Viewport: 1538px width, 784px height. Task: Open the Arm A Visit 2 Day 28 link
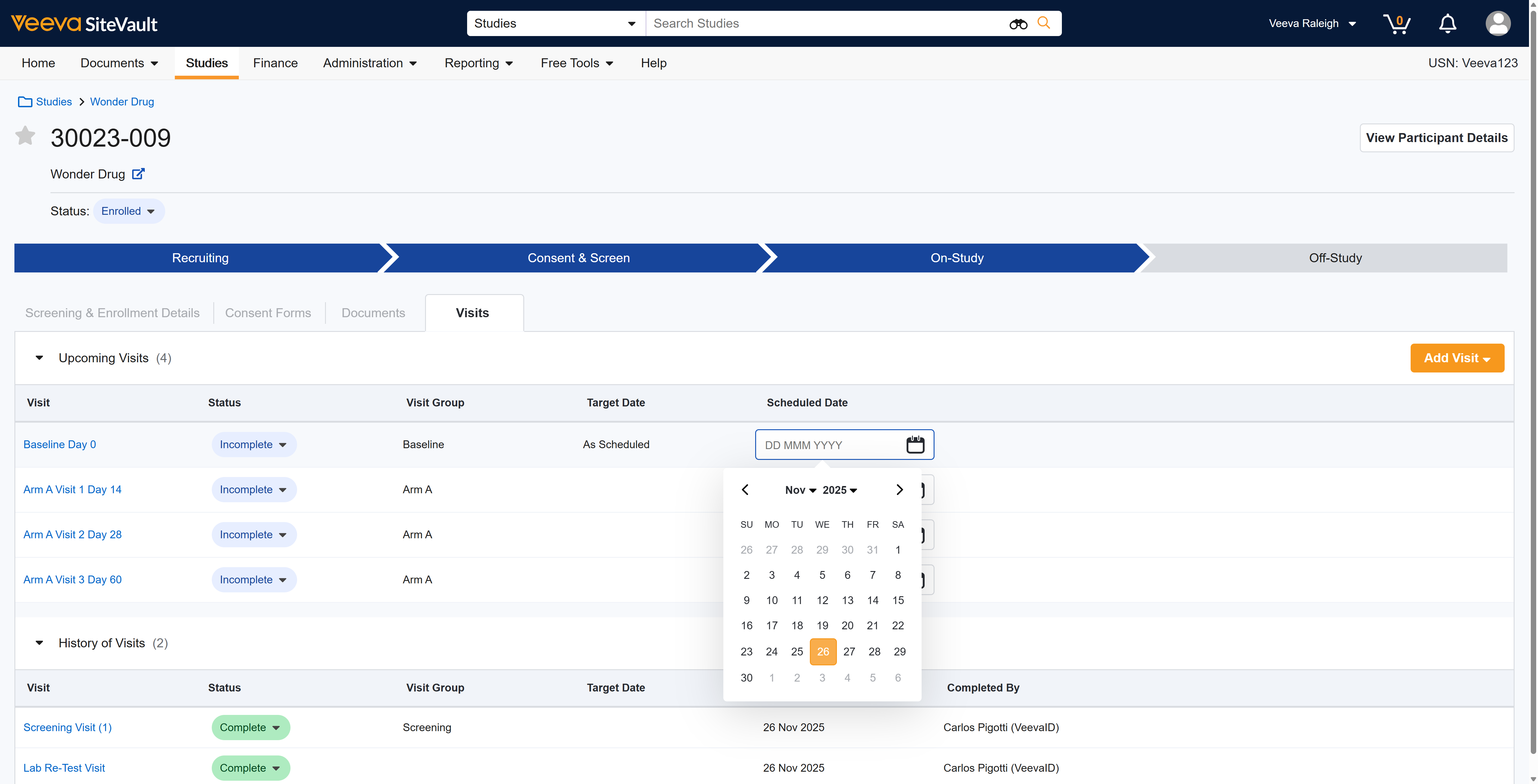pyautogui.click(x=72, y=534)
